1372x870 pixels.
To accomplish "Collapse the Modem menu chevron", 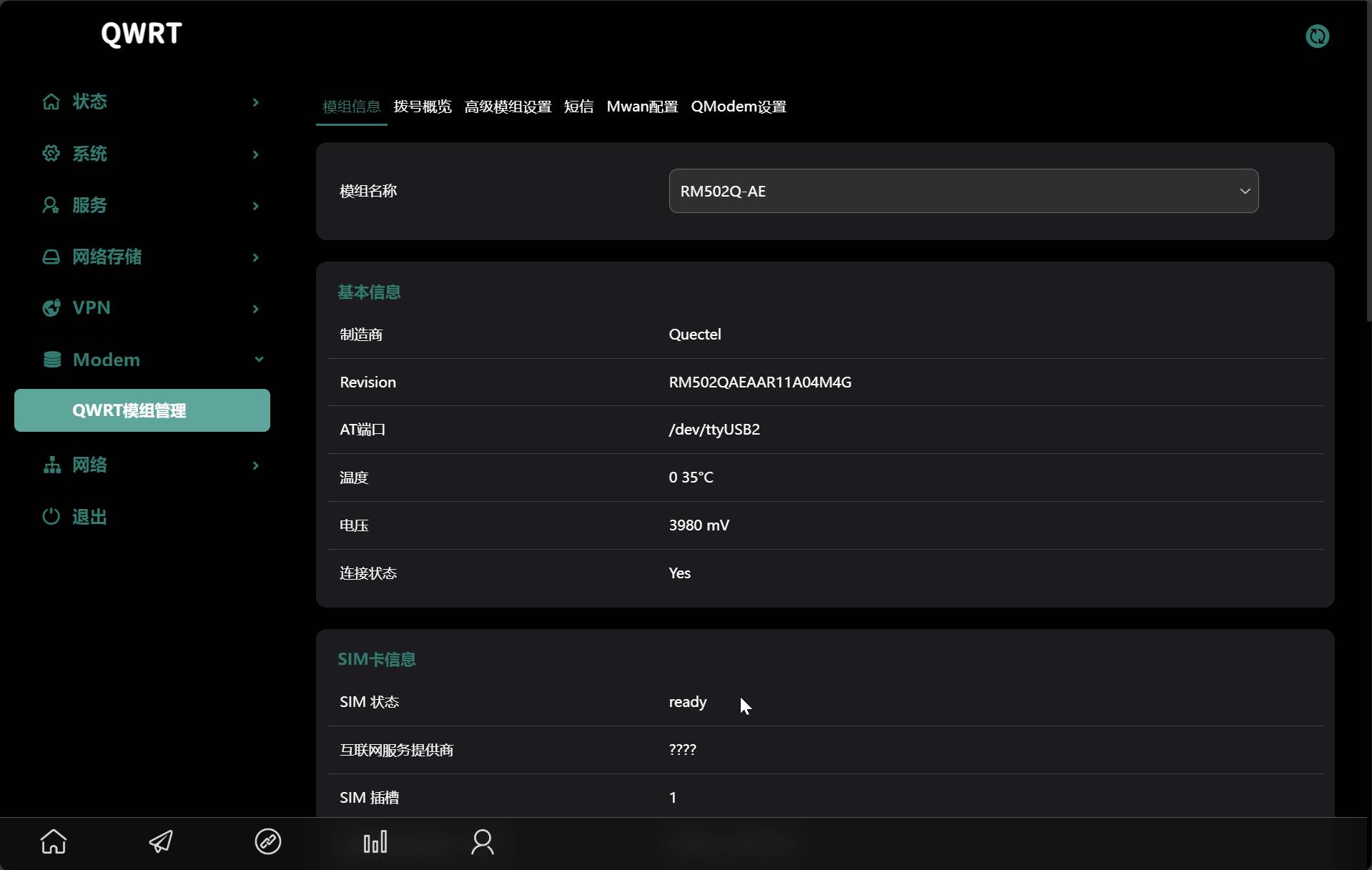I will click(259, 360).
